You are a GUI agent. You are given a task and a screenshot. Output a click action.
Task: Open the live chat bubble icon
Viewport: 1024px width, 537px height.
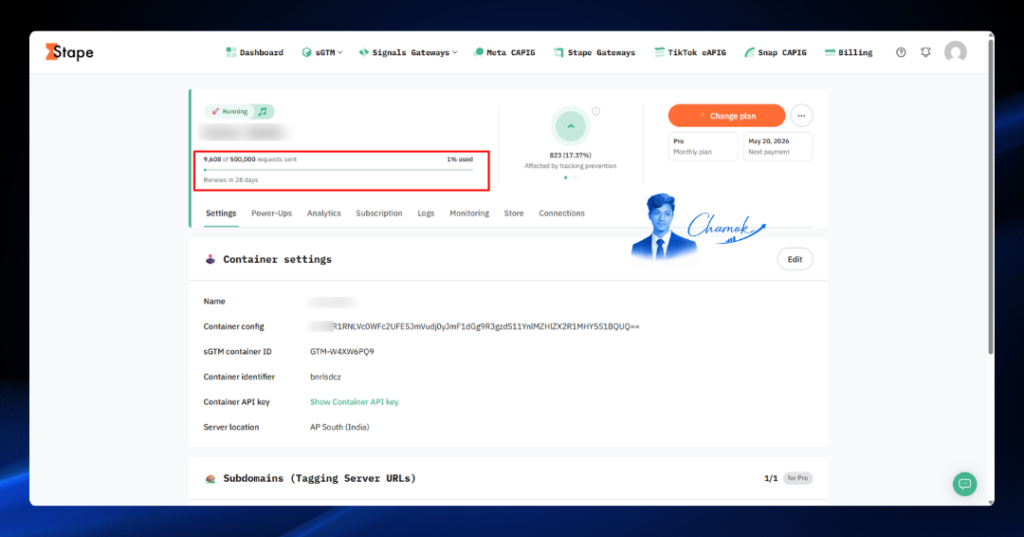point(965,484)
